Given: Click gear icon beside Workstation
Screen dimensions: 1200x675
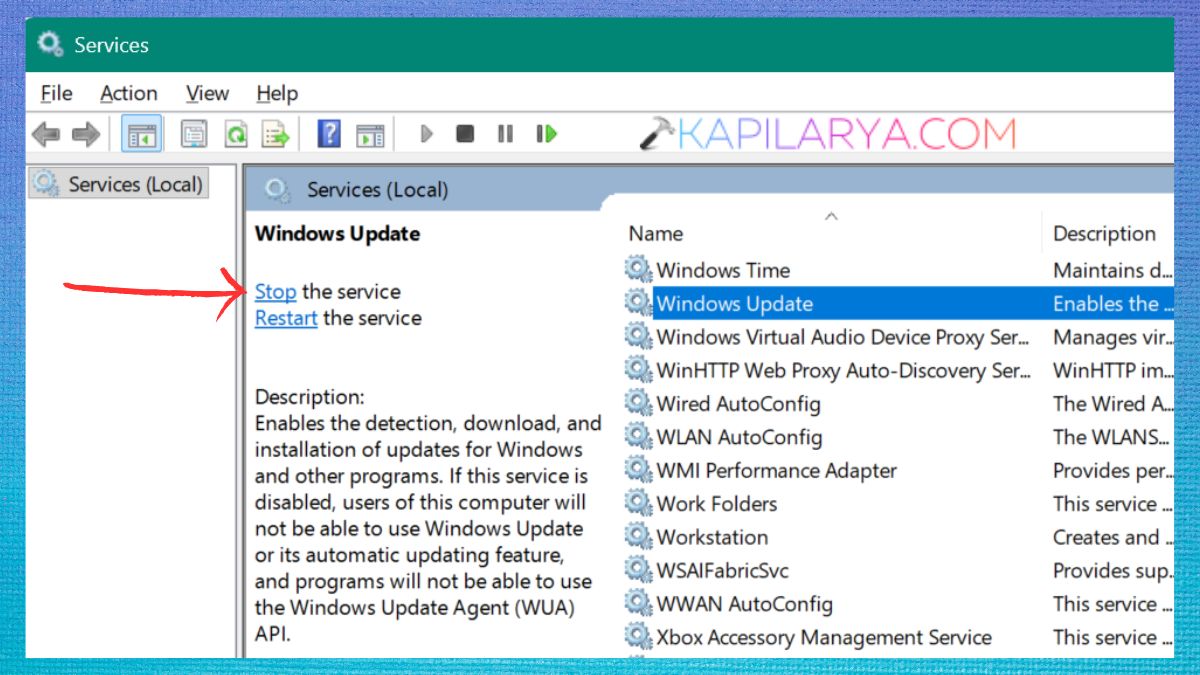Looking at the screenshot, I should (638, 536).
